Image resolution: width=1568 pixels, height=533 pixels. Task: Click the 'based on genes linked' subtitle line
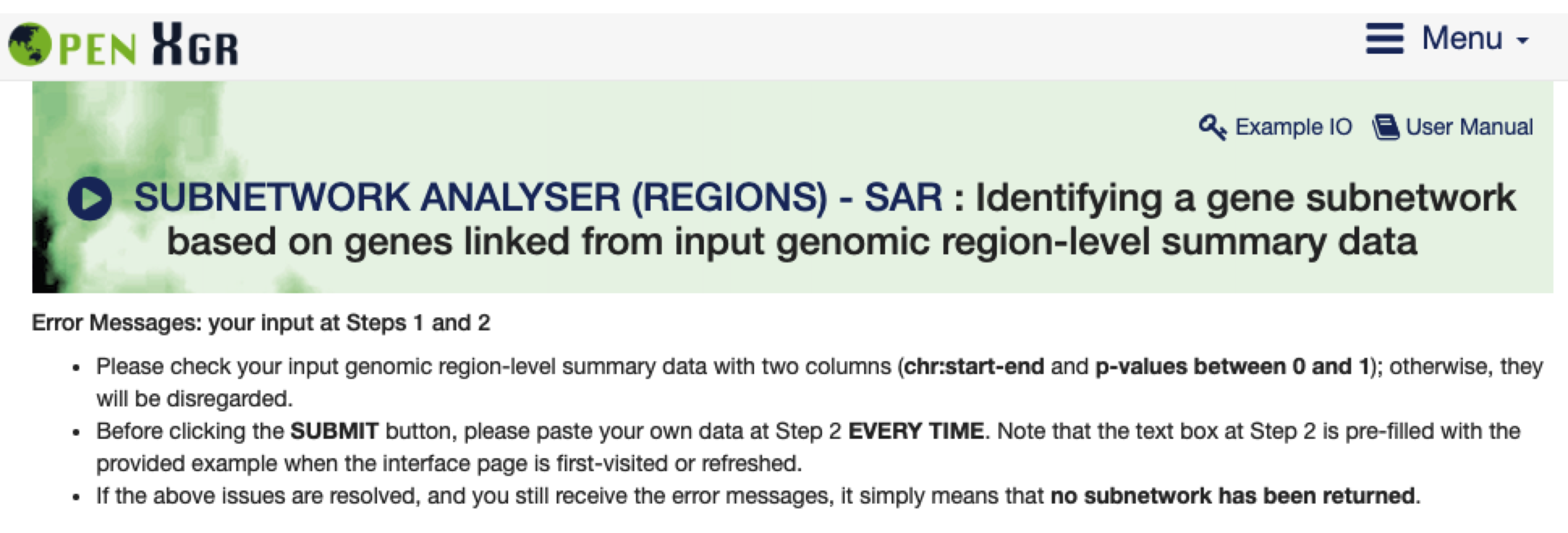791,242
